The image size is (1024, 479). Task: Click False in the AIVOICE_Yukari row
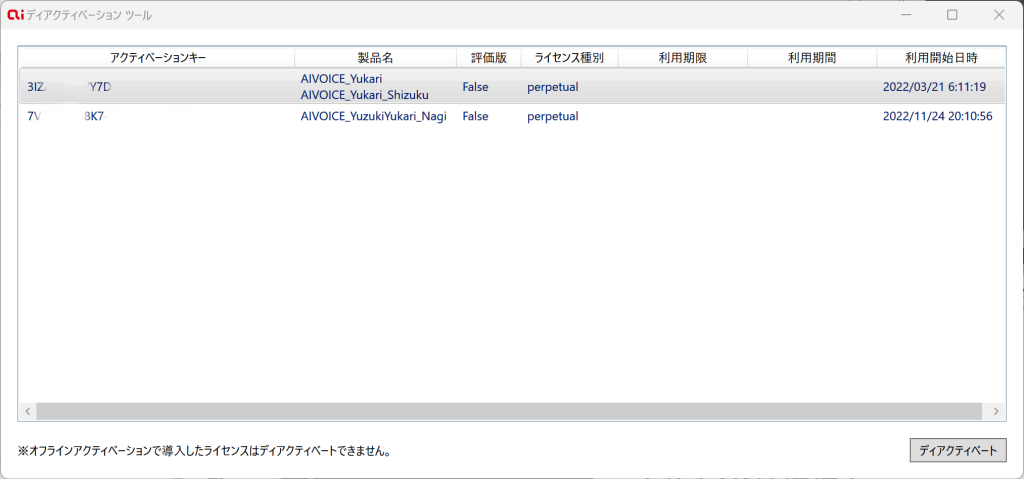[x=475, y=87]
